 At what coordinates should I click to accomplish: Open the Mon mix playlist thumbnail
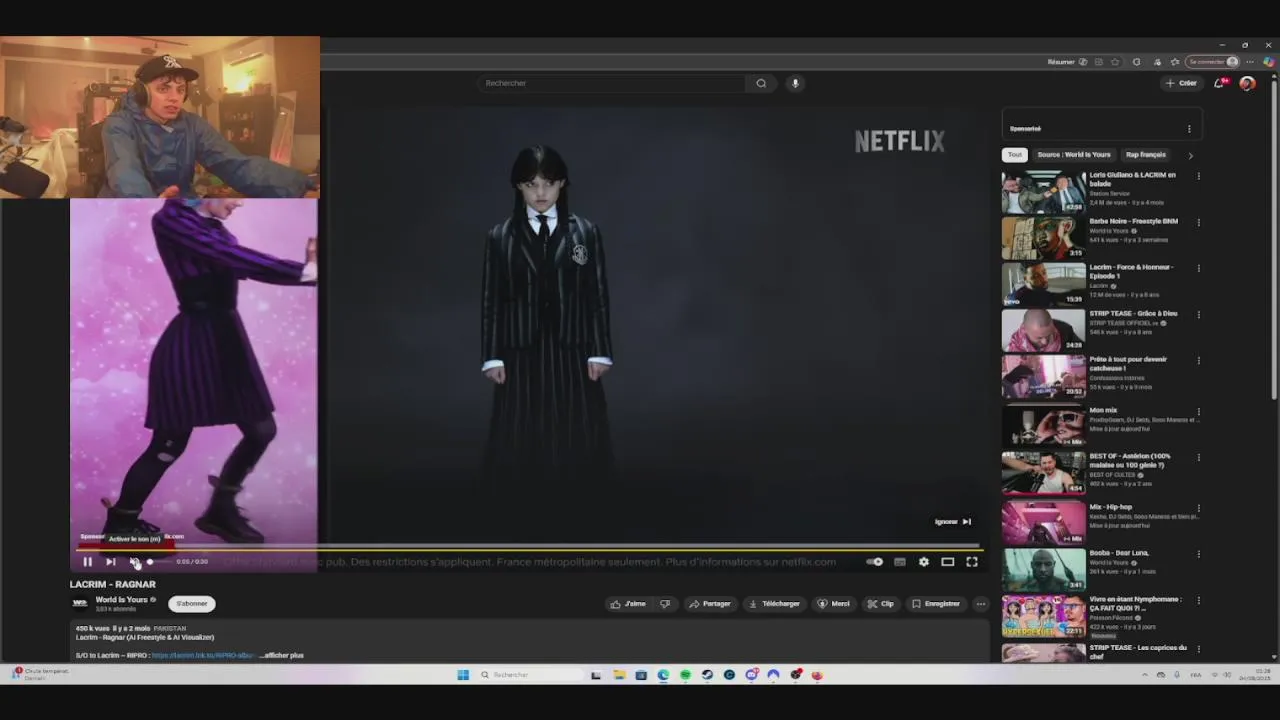coord(1043,426)
